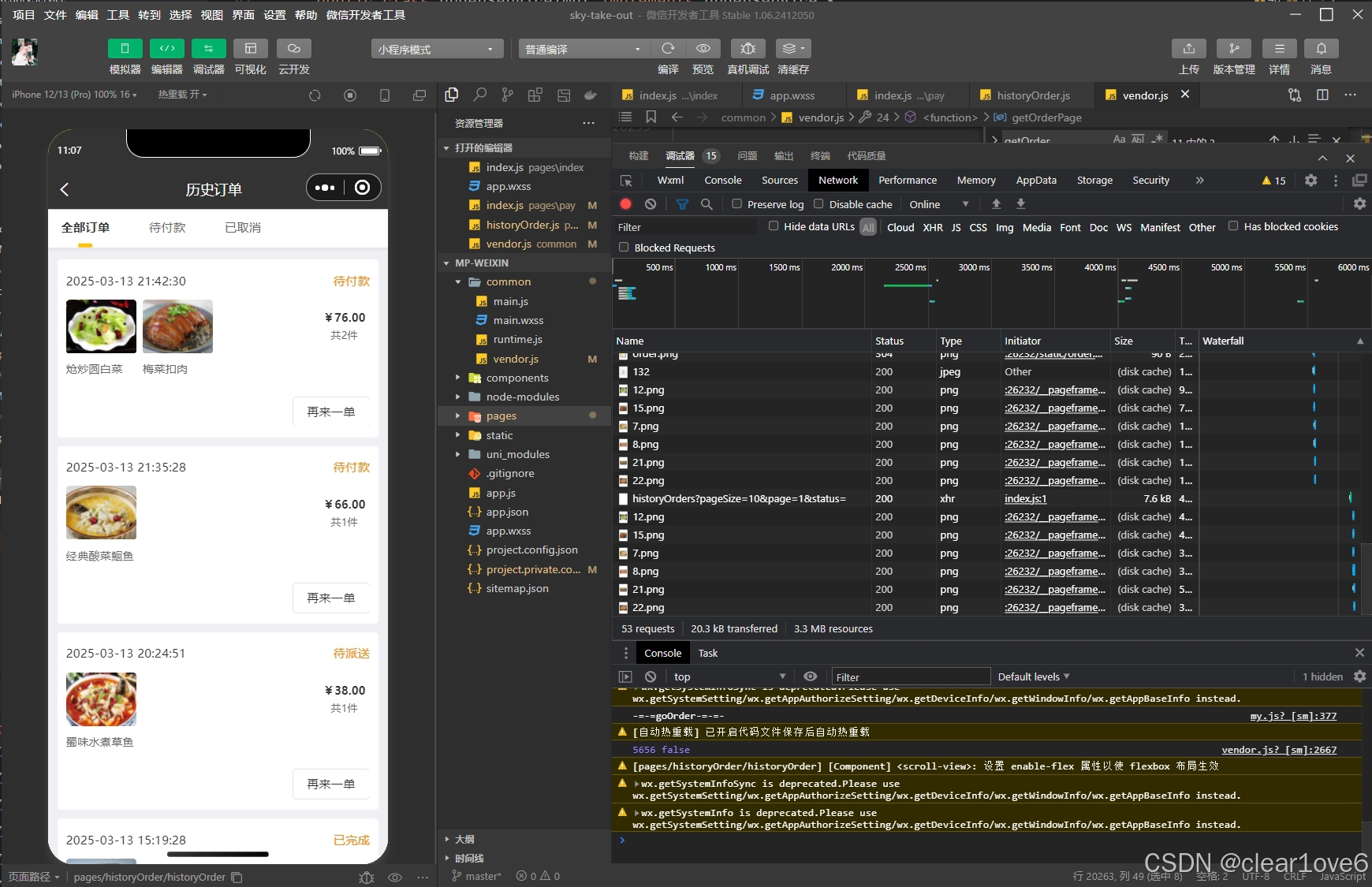Screen dimensions: 1372x887
Task: Click 再来一单 for the 21:42:30 order
Action: pos(330,412)
